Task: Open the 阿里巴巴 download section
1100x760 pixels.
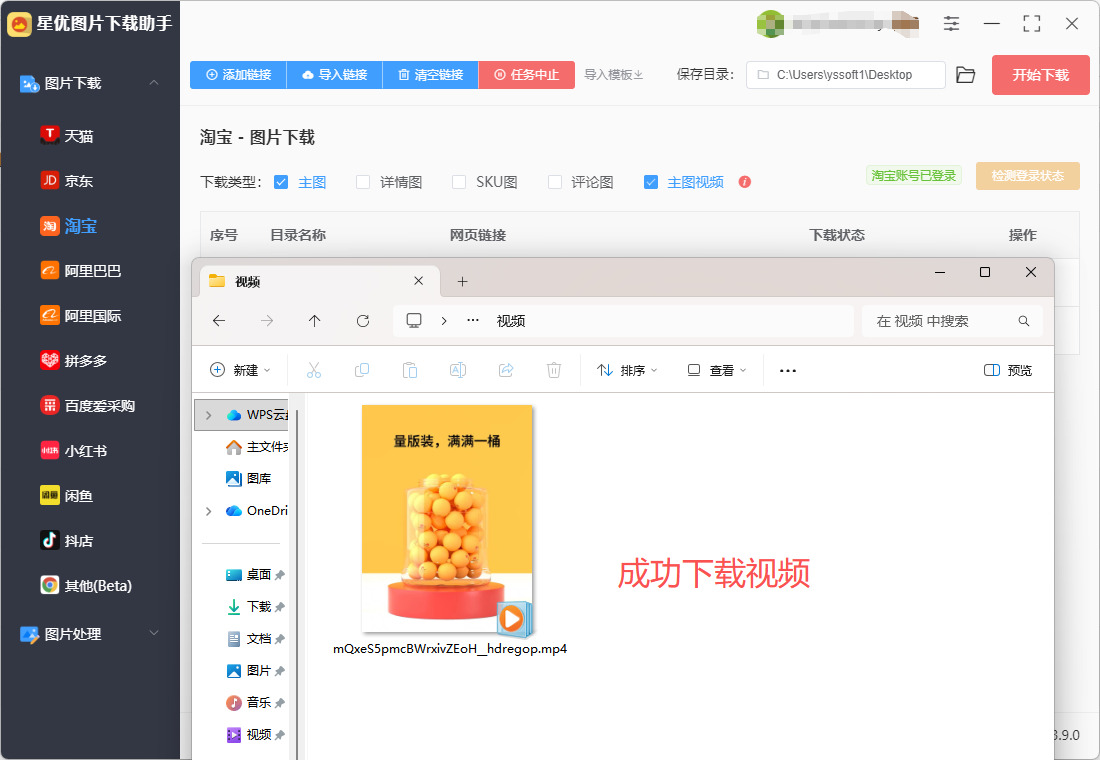Action: (81, 271)
